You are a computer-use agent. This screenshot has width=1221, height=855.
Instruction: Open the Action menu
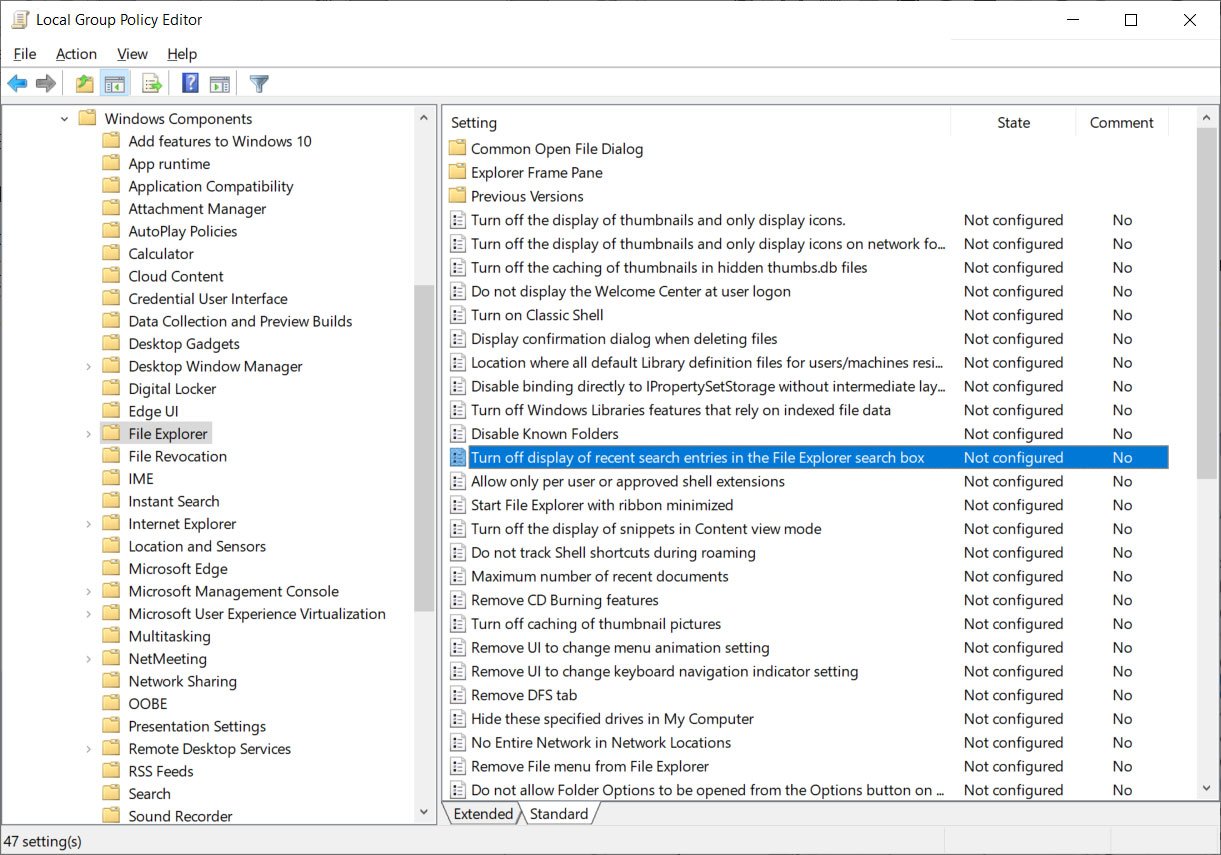coord(76,53)
